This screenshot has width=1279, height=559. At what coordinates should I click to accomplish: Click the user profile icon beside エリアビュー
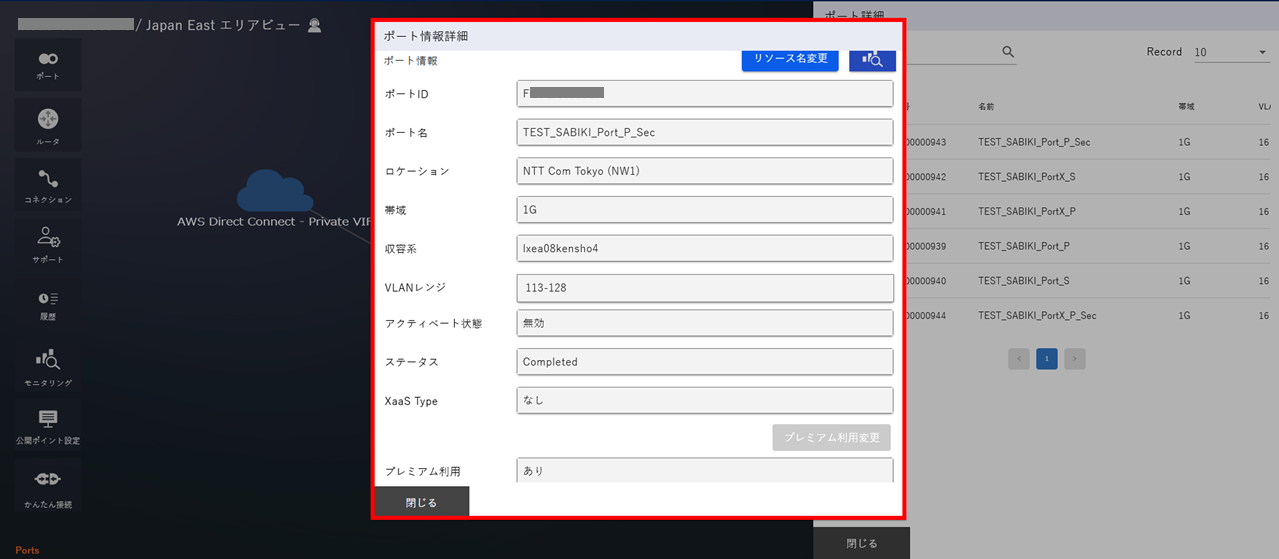click(314, 25)
